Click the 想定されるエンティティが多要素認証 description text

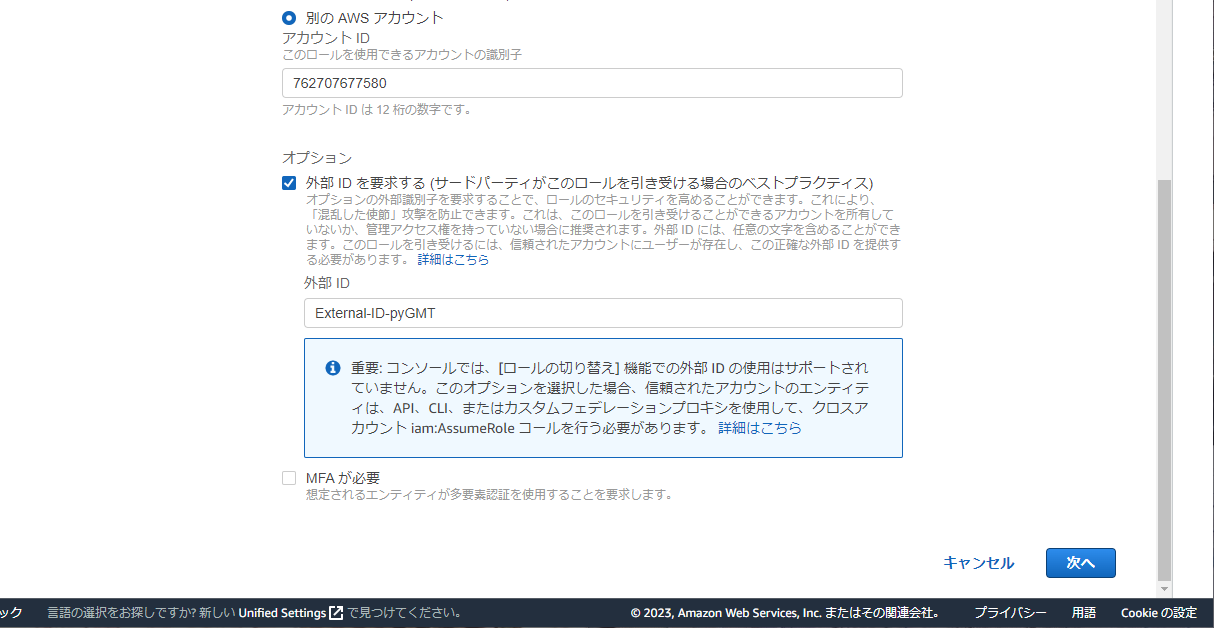coord(489,494)
